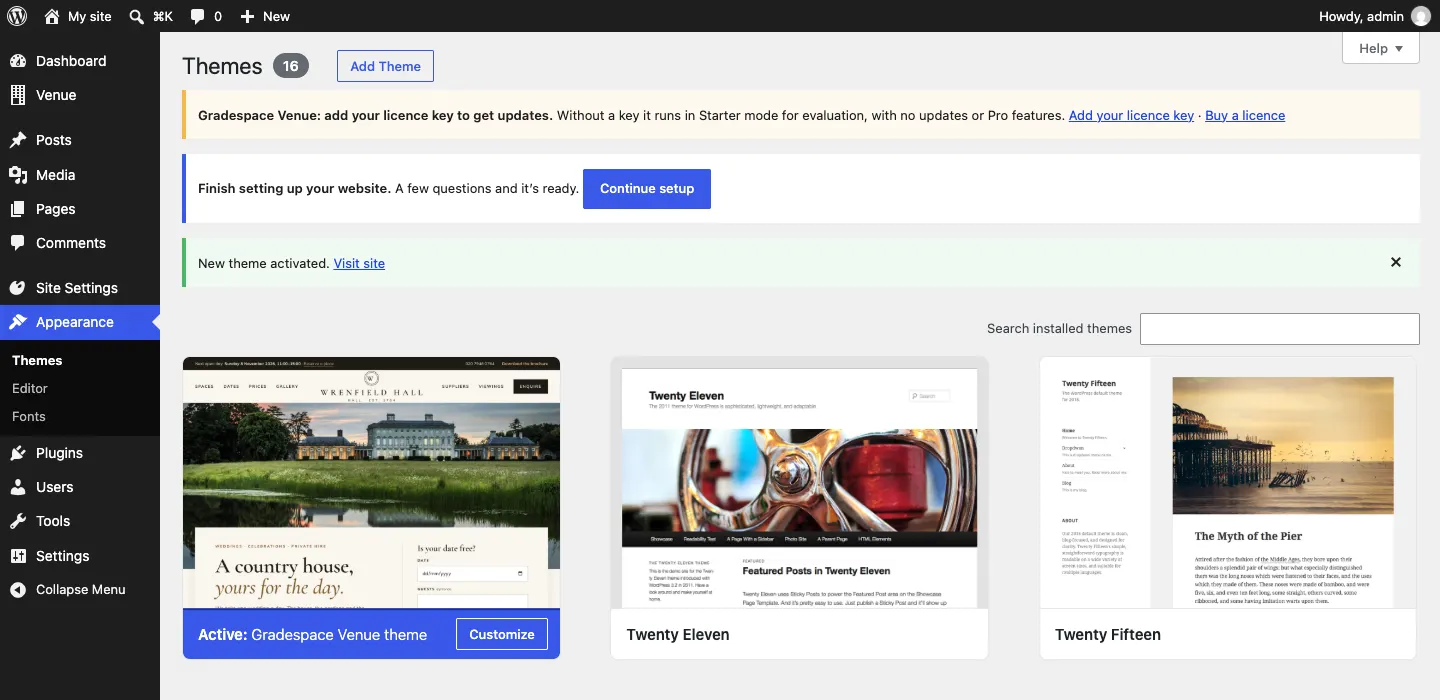1440x700 pixels.
Task: Open the Comments sidebar menu item
Action: 80,243
